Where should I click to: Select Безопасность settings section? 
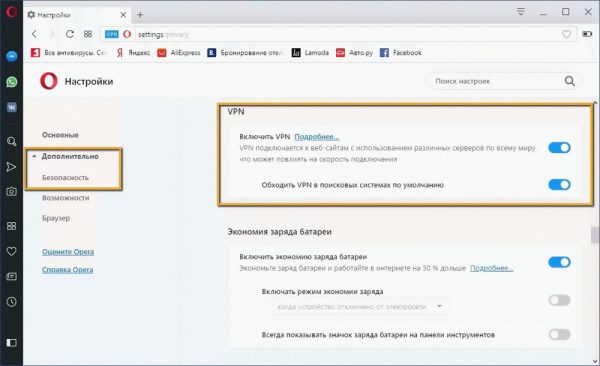coord(65,178)
